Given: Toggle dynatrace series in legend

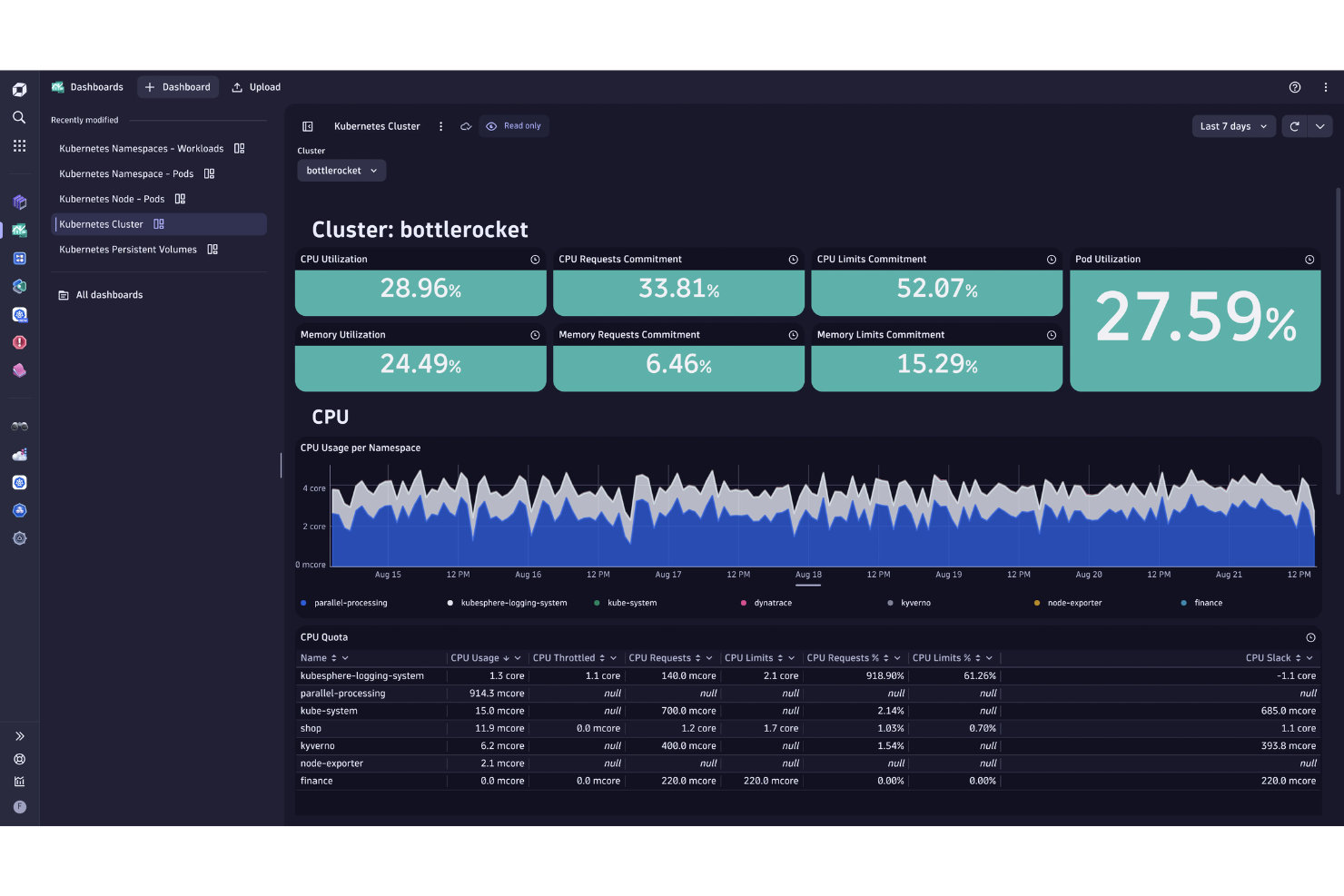Looking at the screenshot, I should 766,603.
